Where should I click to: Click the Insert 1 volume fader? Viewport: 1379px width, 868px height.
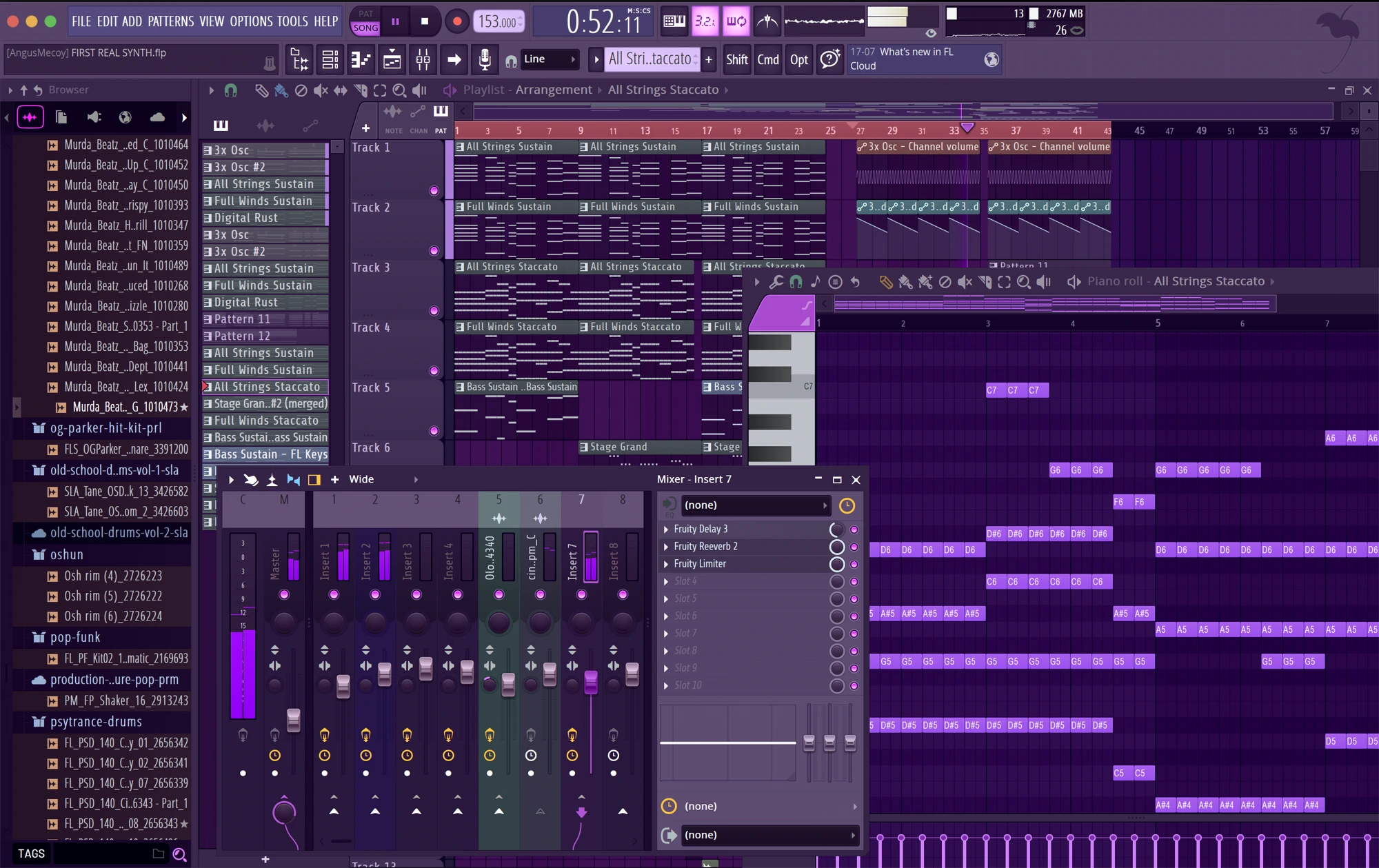tap(343, 686)
